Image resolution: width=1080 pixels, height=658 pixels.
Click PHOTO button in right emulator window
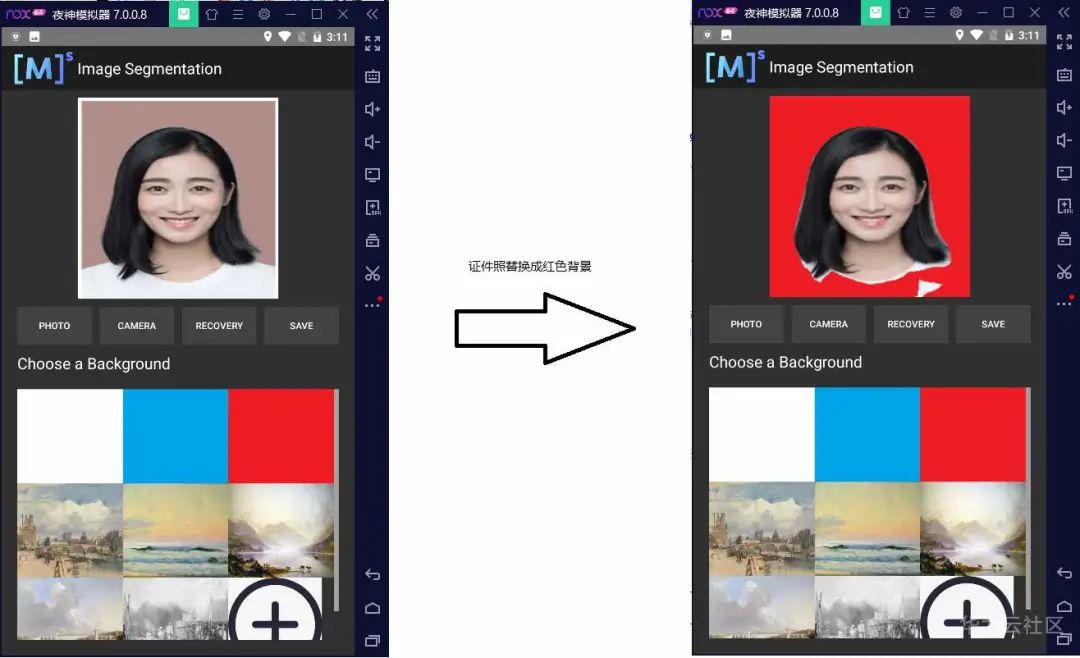[746, 324]
